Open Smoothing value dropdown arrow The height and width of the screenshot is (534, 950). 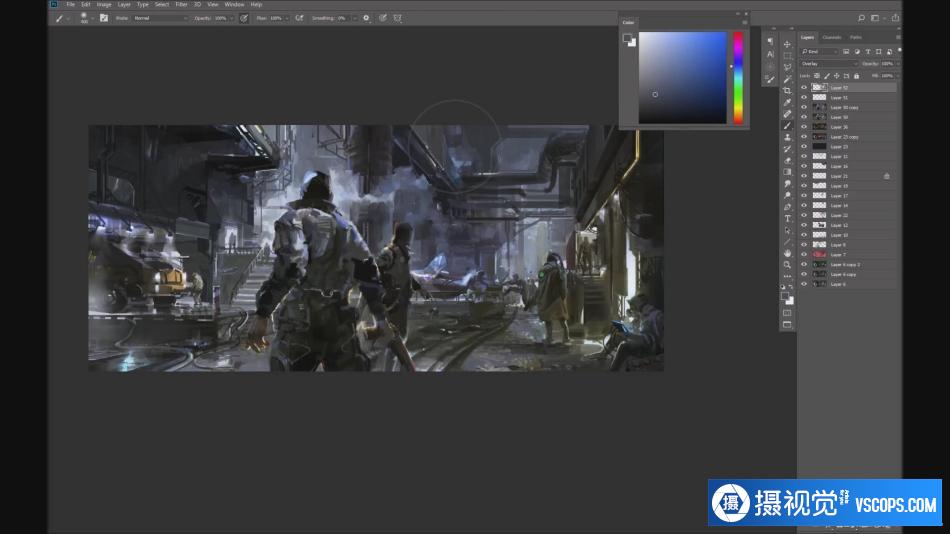click(x=354, y=18)
